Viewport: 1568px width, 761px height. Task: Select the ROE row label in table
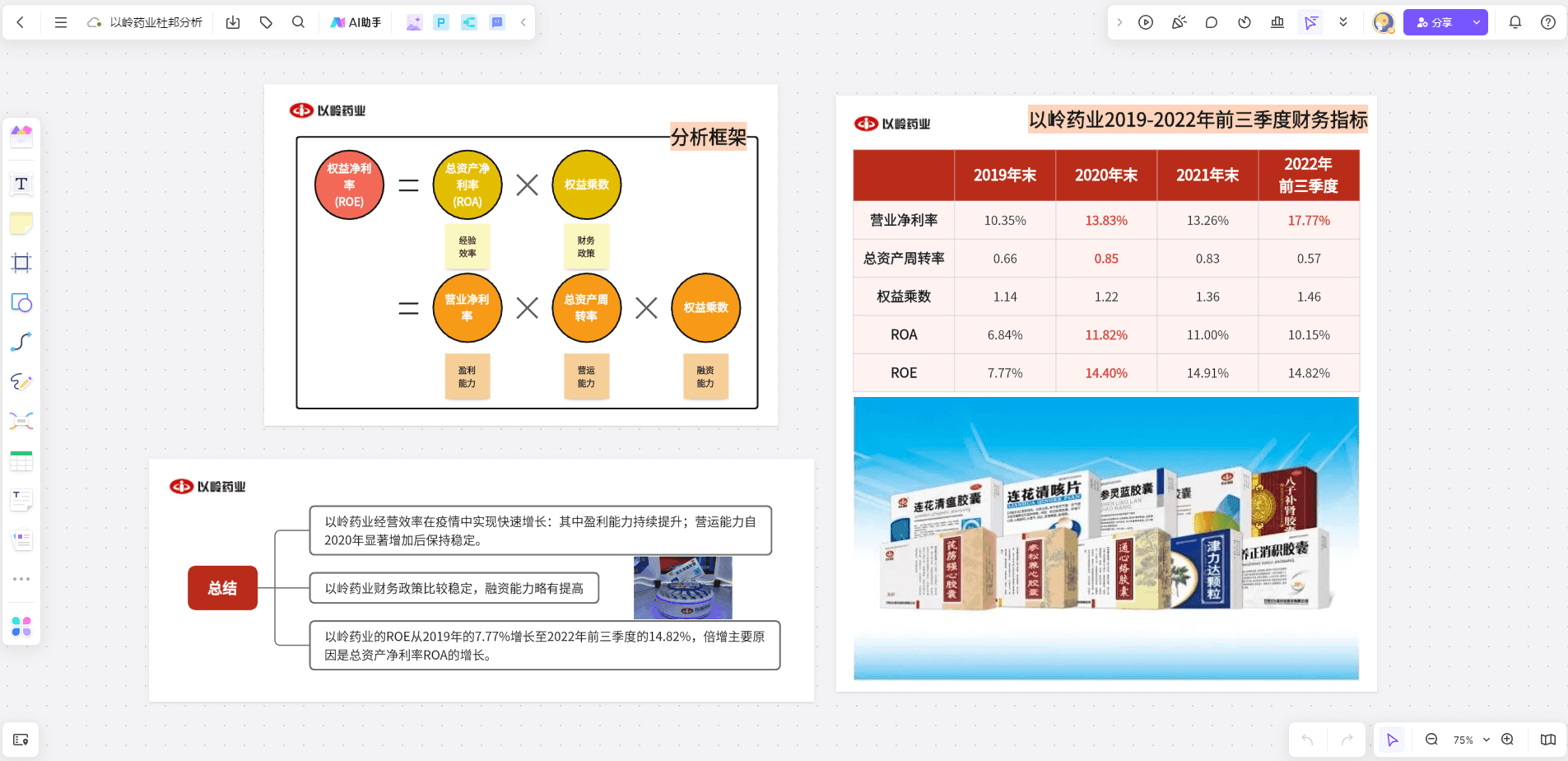[x=904, y=372]
